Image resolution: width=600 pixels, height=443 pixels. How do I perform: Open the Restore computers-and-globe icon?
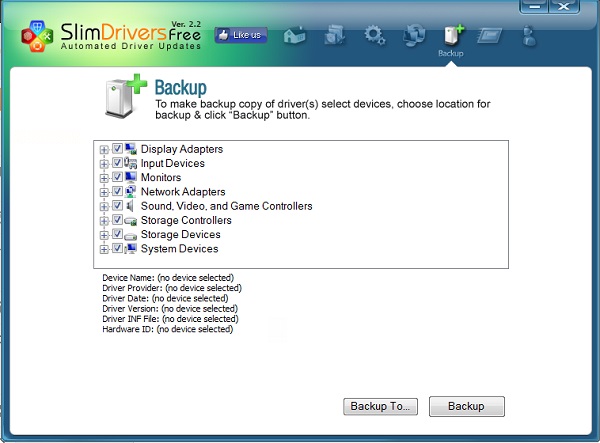point(414,35)
